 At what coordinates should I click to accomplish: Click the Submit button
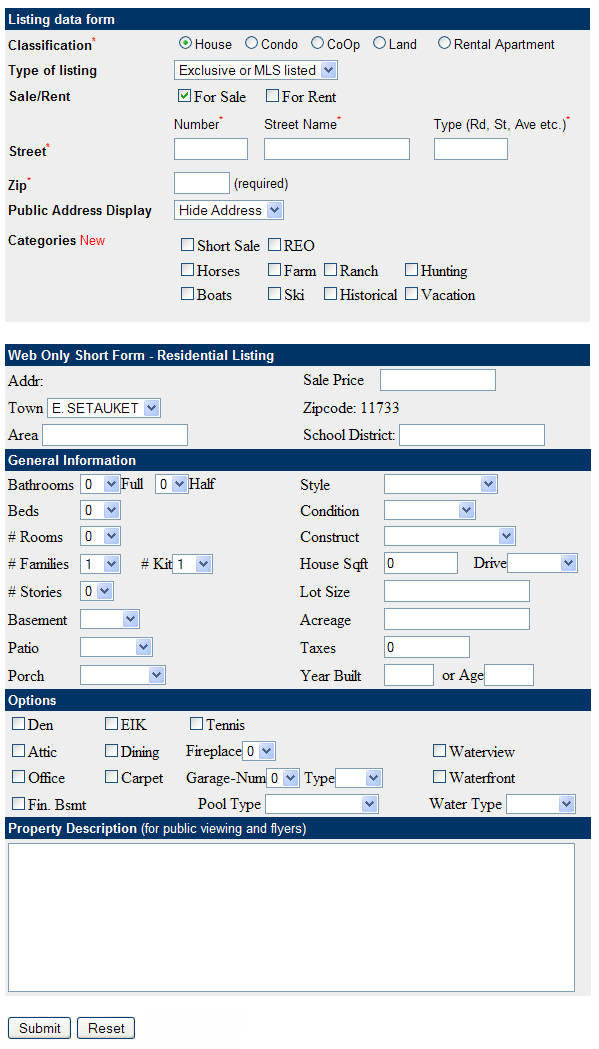[x=39, y=1027]
